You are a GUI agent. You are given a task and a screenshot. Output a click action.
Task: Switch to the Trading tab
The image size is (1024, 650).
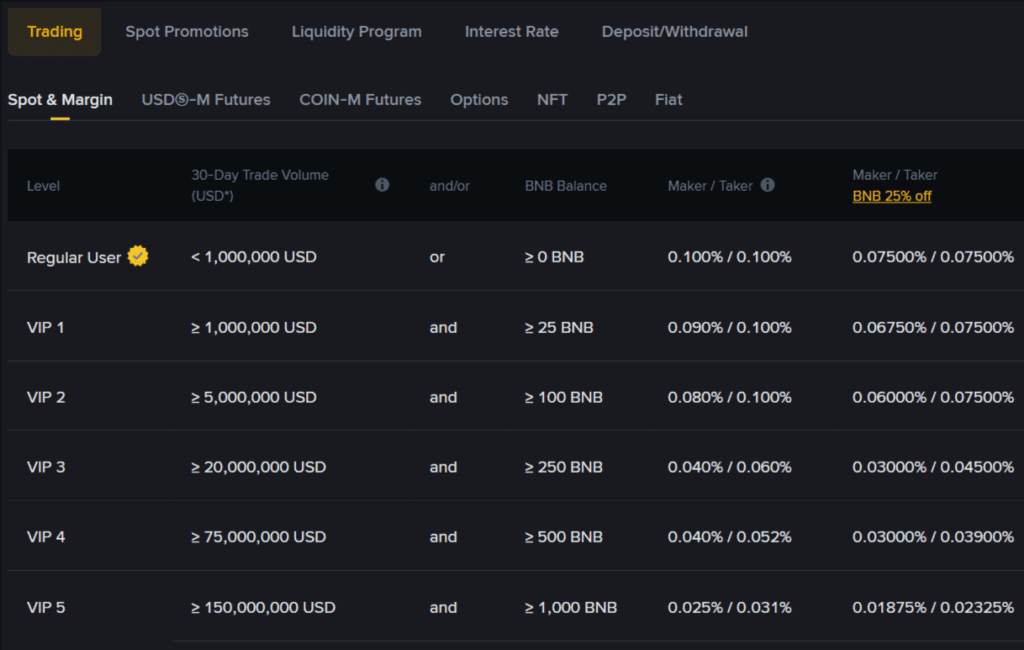click(x=54, y=31)
